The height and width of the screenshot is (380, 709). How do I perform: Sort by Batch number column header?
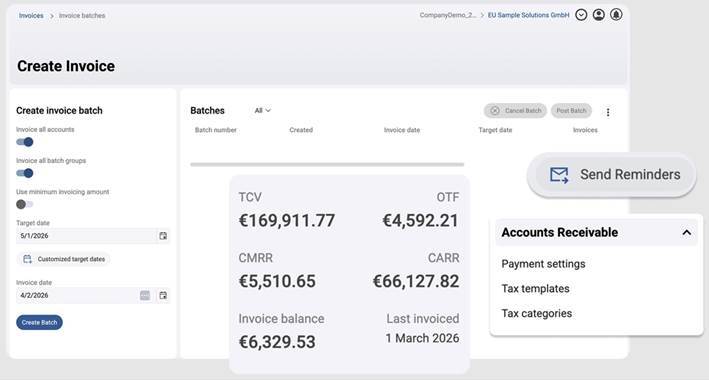pos(216,130)
